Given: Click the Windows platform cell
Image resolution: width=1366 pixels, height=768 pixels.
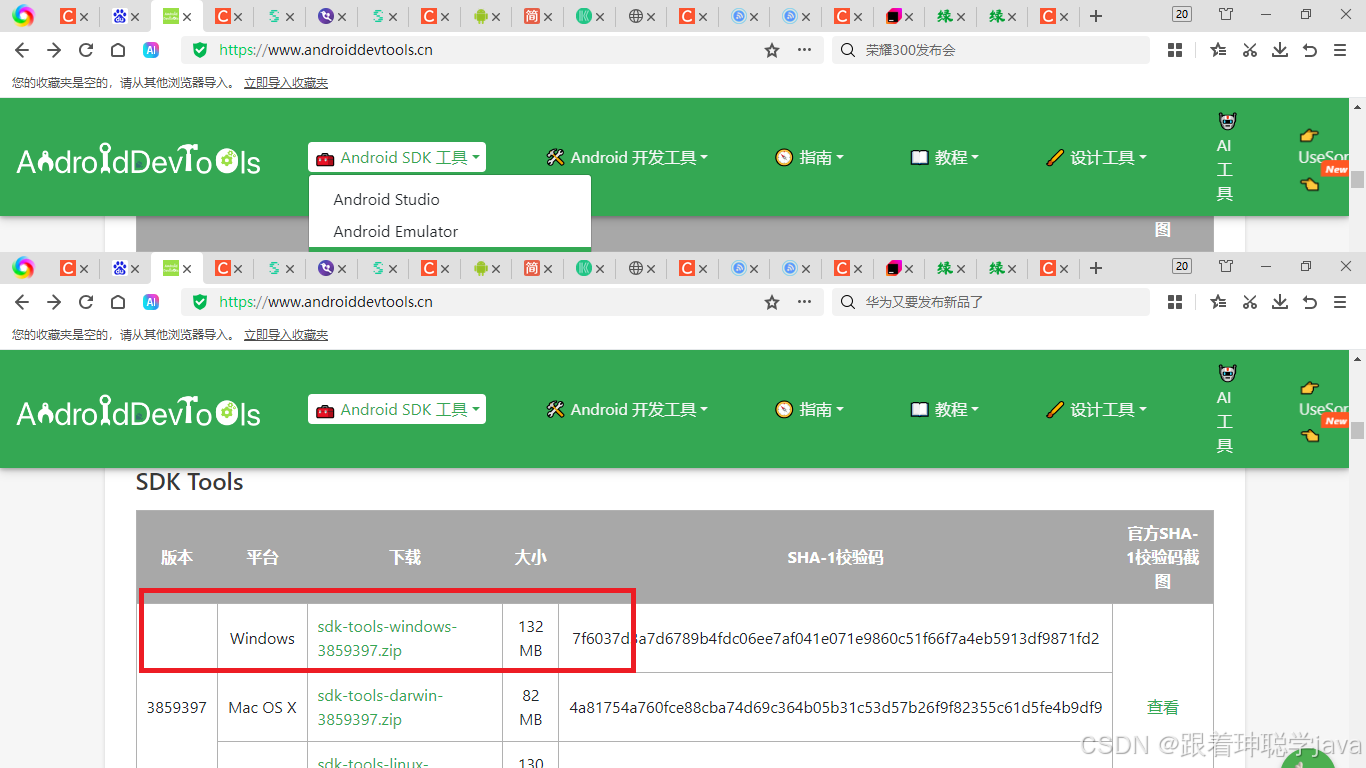Looking at the screenshot, I should coord(262,638).
